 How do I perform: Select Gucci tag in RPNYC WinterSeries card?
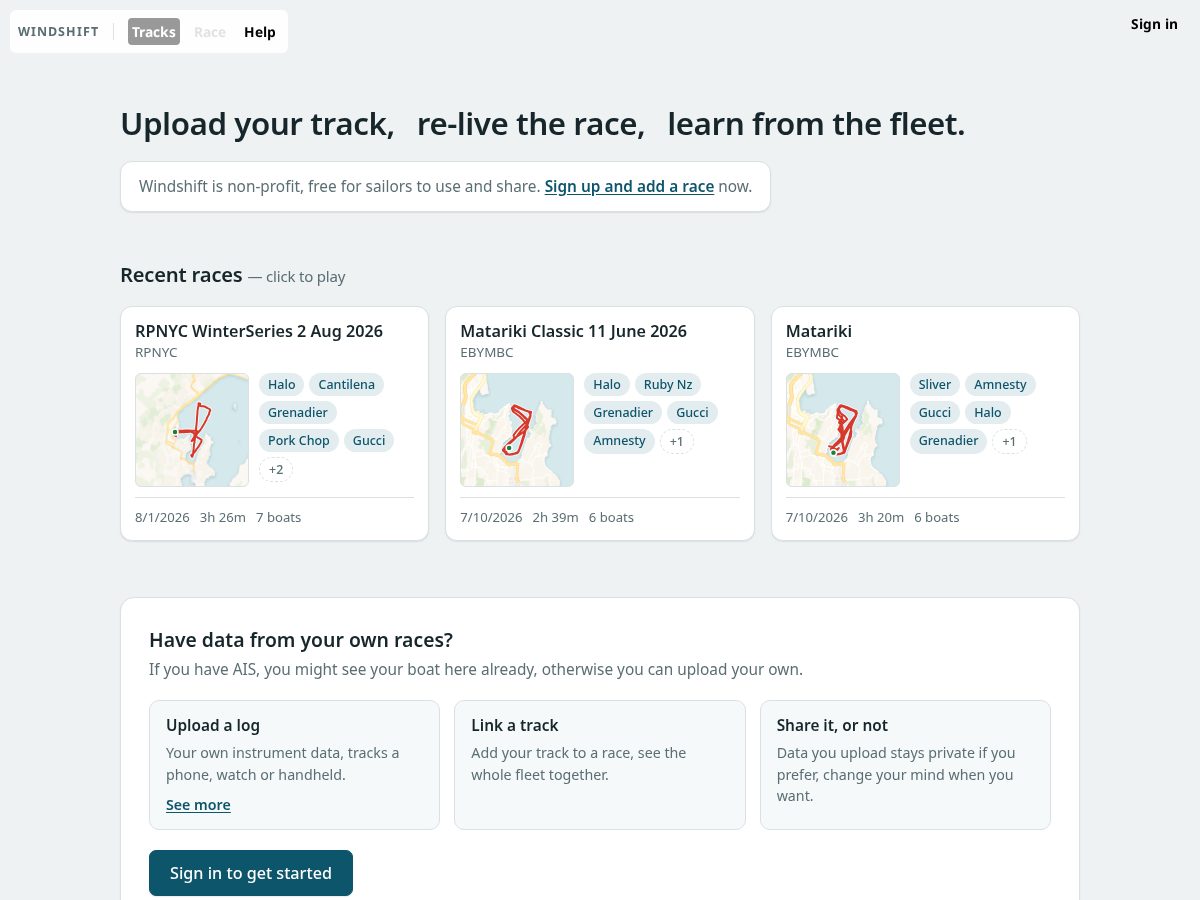(369, 441)
